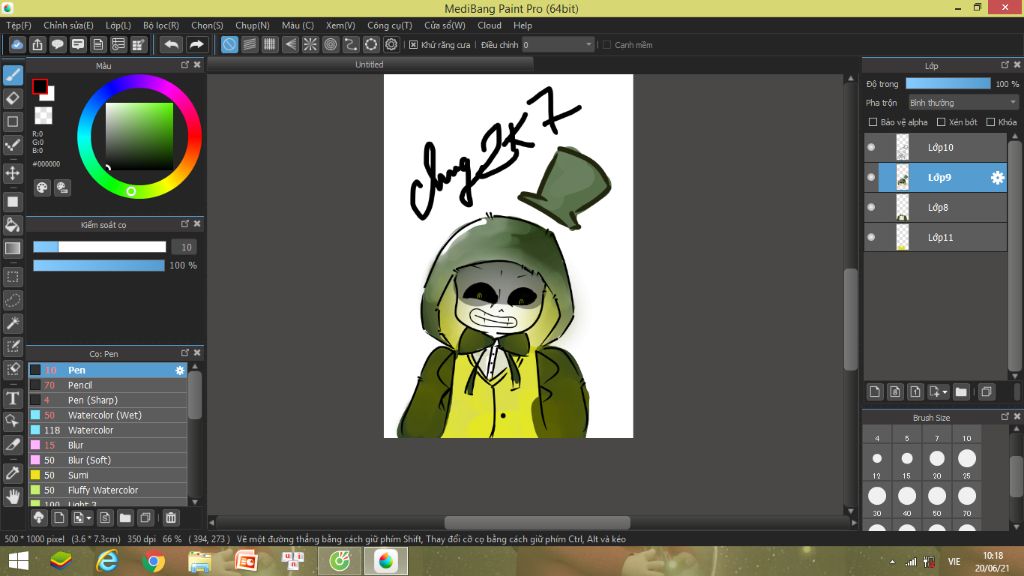1024x576 pixels.
Task: Open the Pha trộn blend mode dropdown
Action: (x=963, y=103)
